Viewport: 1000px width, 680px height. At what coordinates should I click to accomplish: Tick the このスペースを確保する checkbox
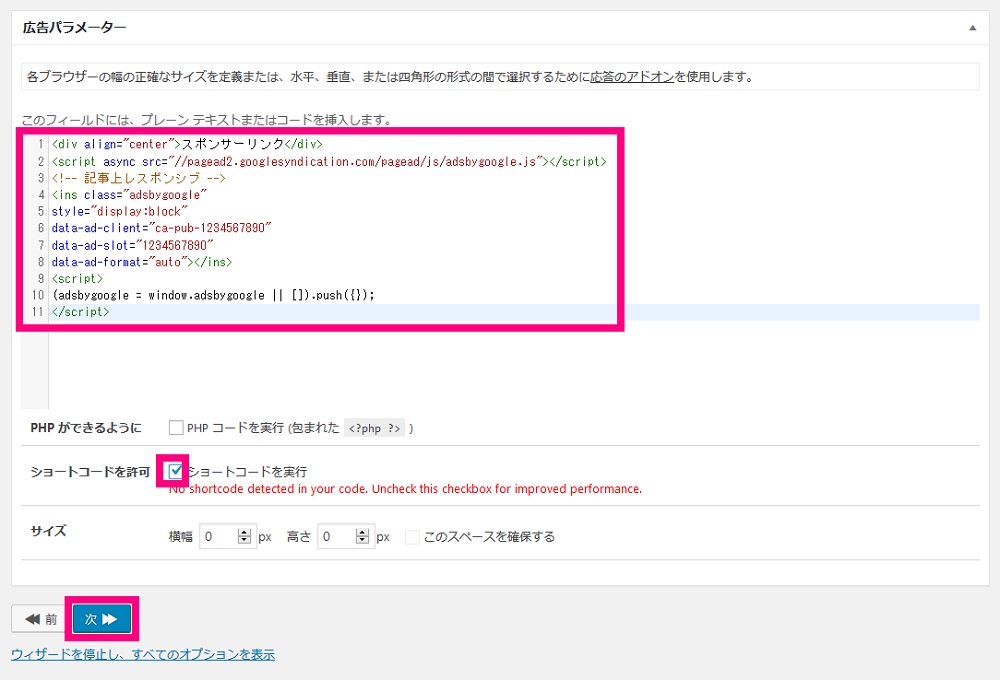[413, 537]
